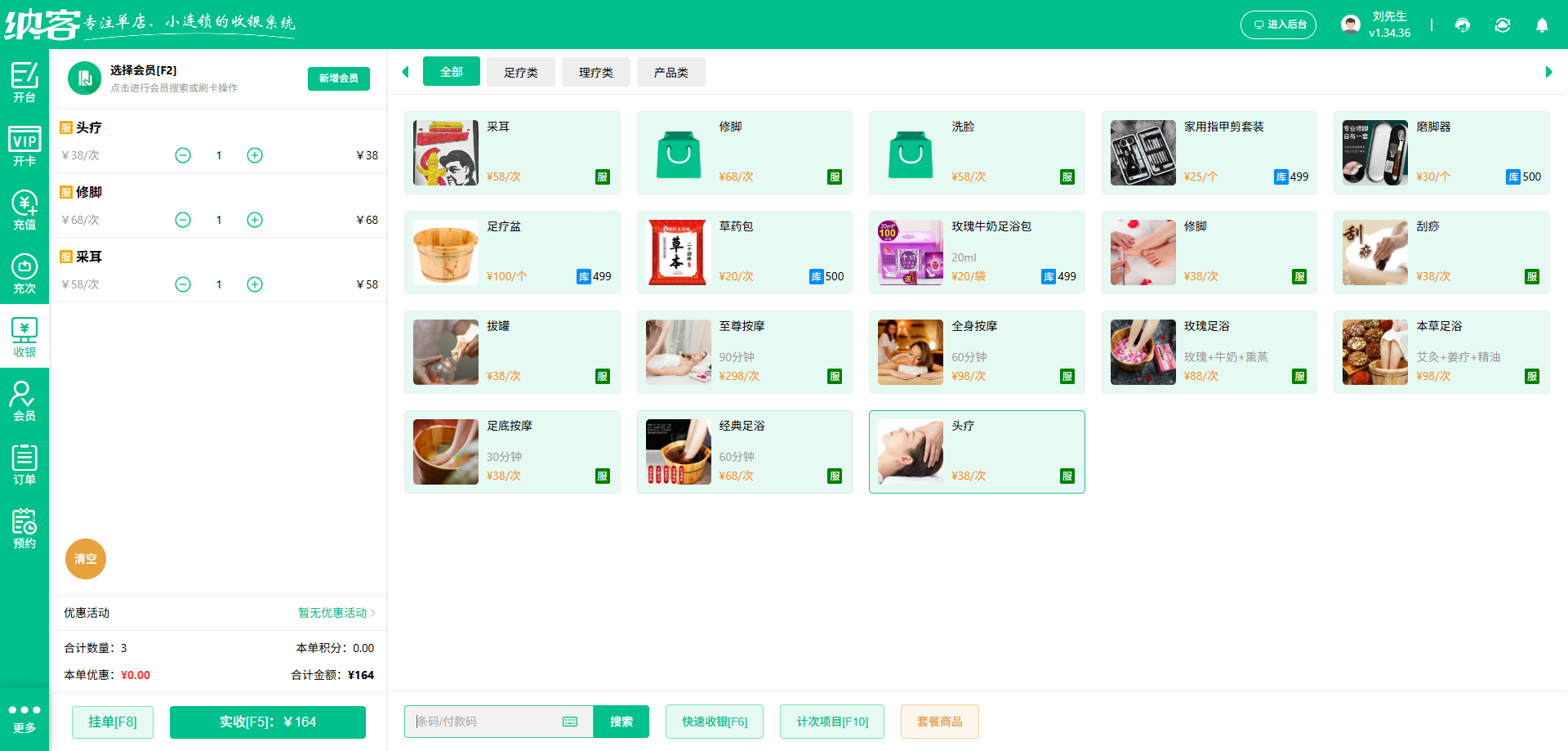This screenshot has width=1568, height=751.
Task: Select the 开台 sidebar icon
Action: tap(24, 82)
